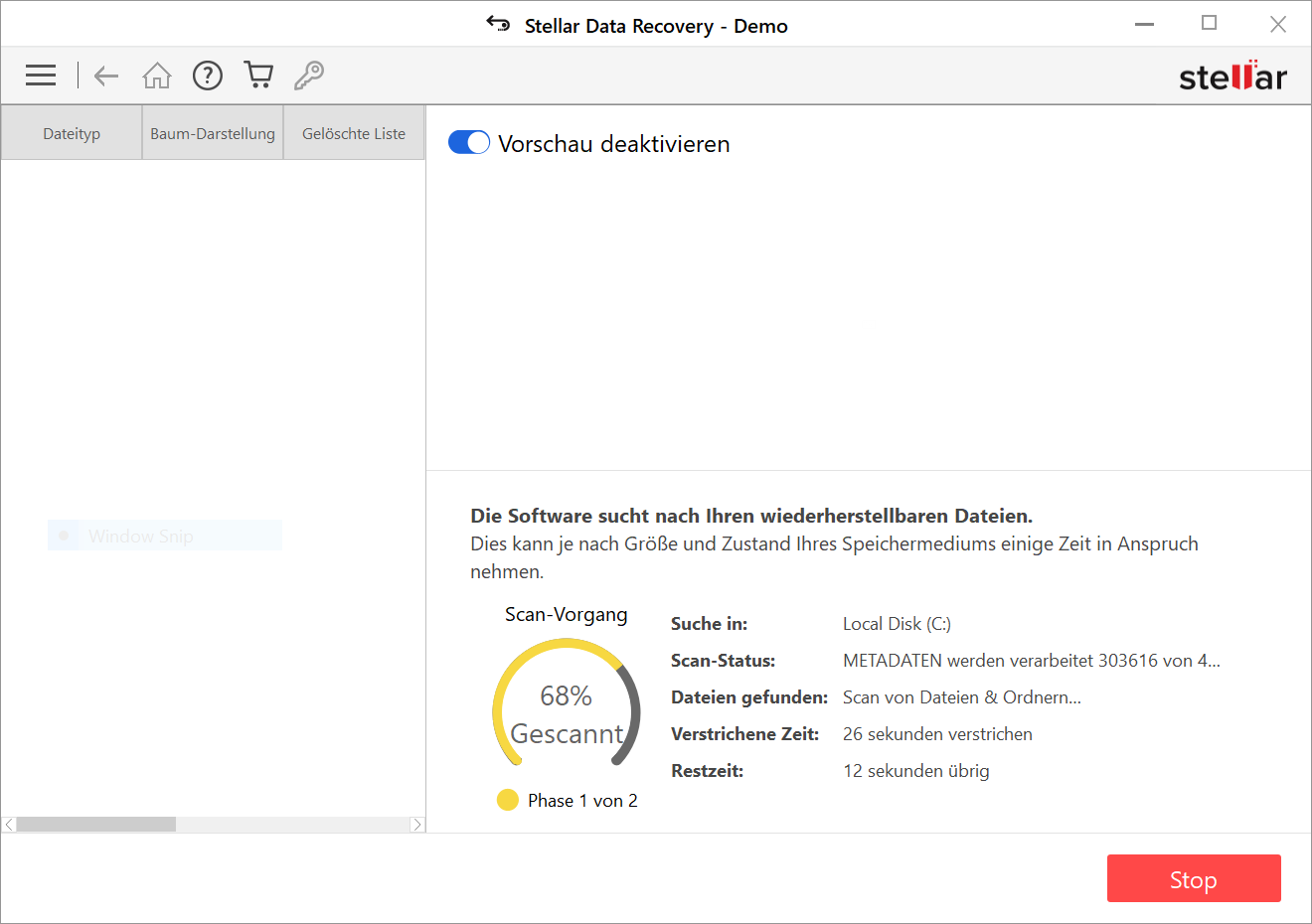
Task: Click the title bar app icon
Action: coord(498,24)
